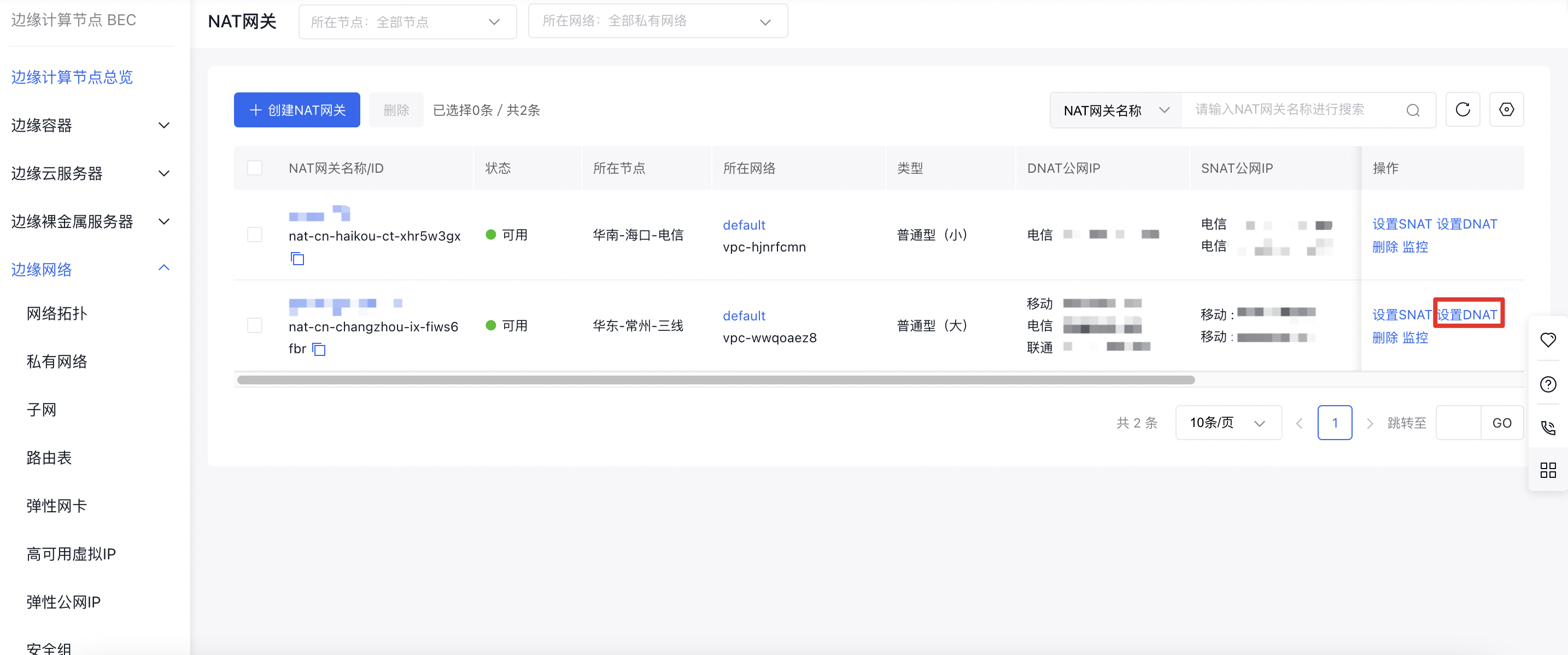The width and height of the screenshot is (1568, 655).
Task: Open 路由表 in sidebar
Action: click(x=49, y=458)
